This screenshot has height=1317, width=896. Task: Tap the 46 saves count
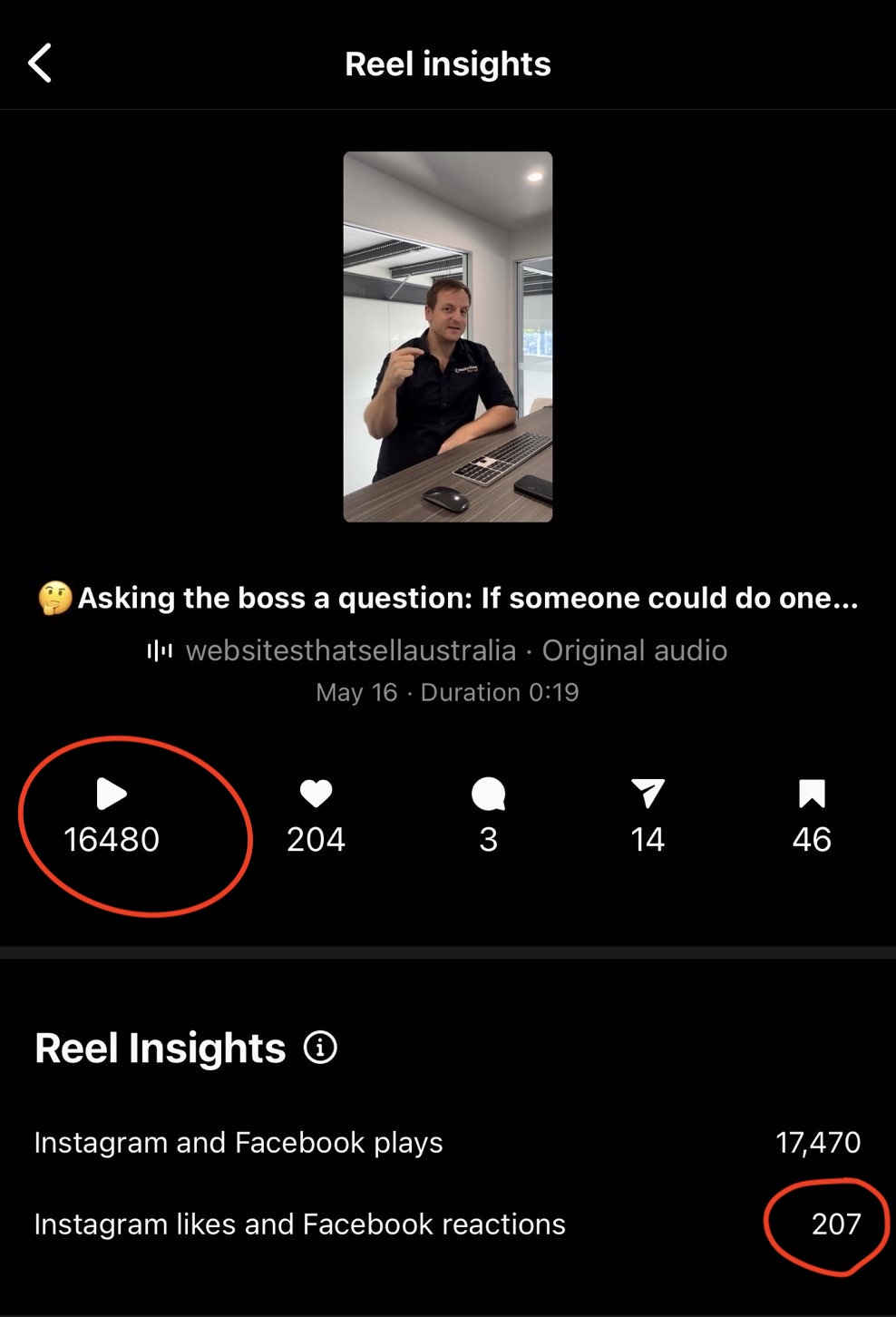812,840
